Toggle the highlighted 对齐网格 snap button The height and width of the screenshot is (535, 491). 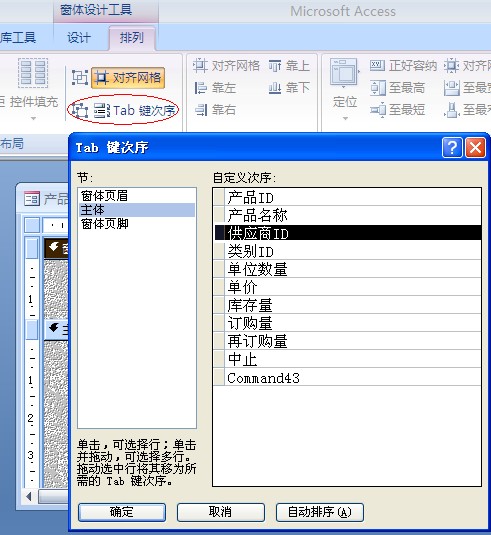[x=128, y=78]
